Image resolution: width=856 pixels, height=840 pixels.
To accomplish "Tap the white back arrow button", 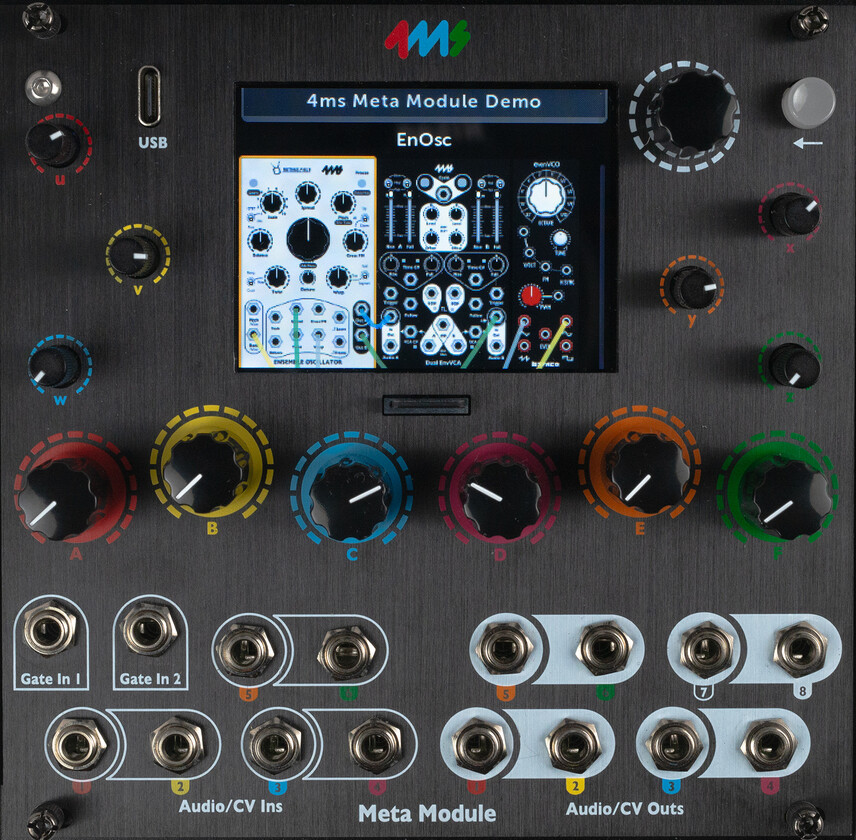I will pos(808,103).
